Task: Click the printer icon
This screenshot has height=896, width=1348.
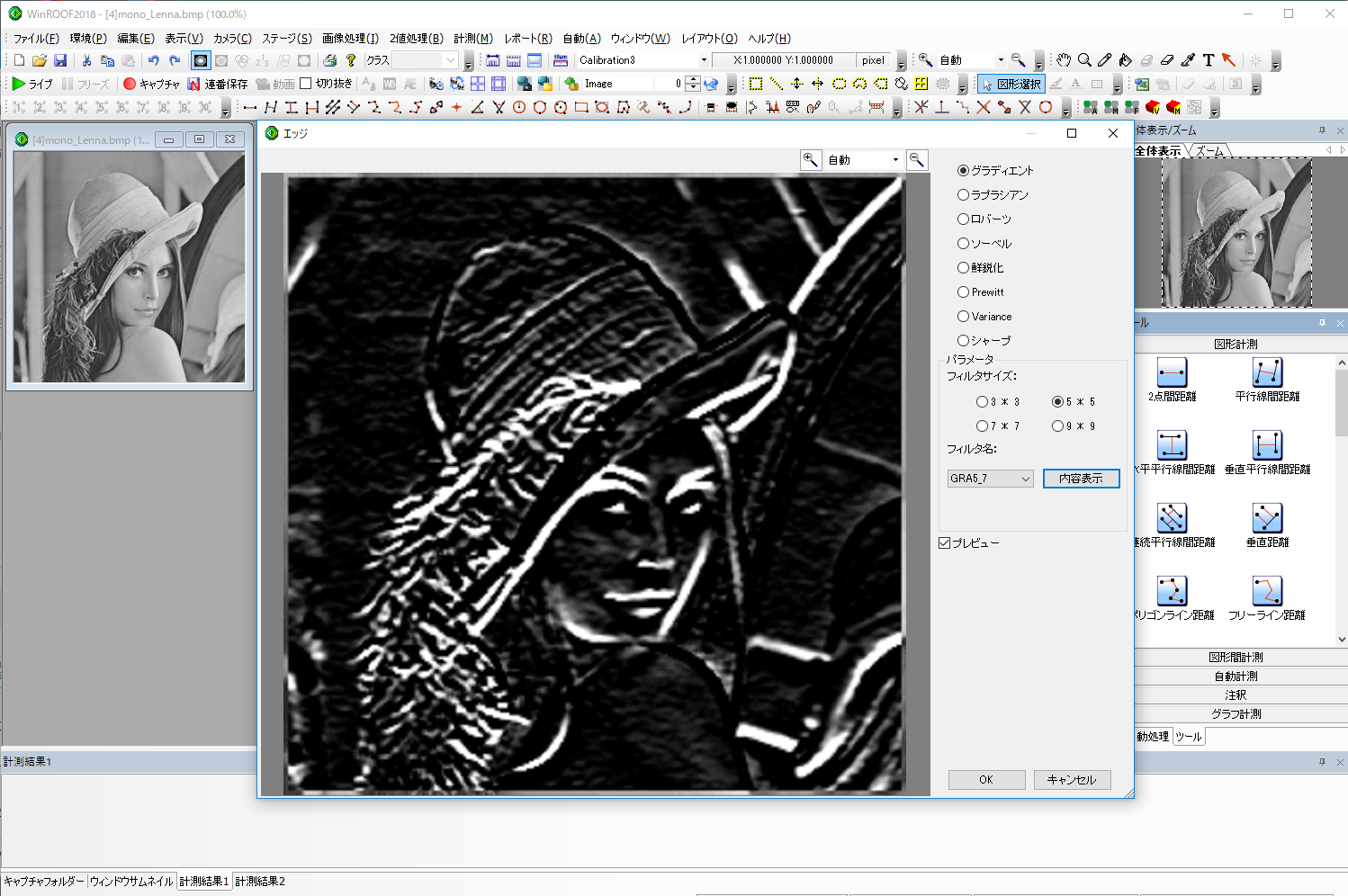Action: 329,60
